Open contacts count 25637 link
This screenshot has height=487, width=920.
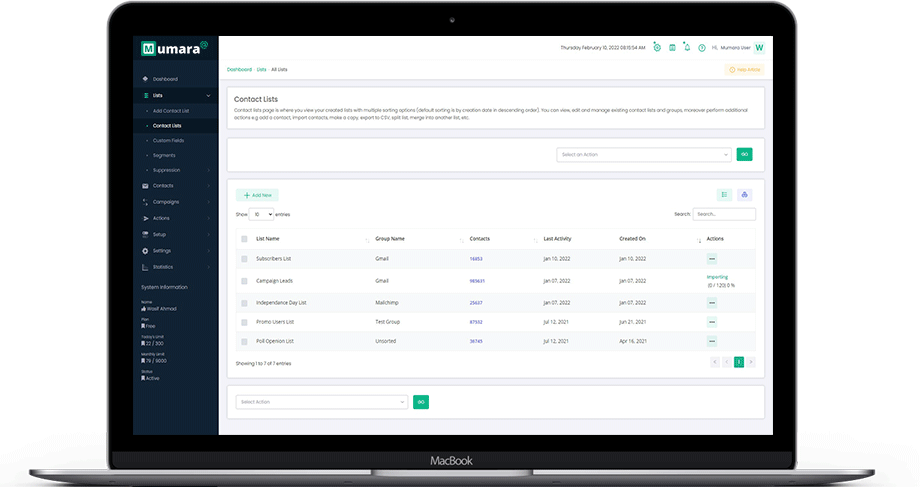click(x=476, y=303)
